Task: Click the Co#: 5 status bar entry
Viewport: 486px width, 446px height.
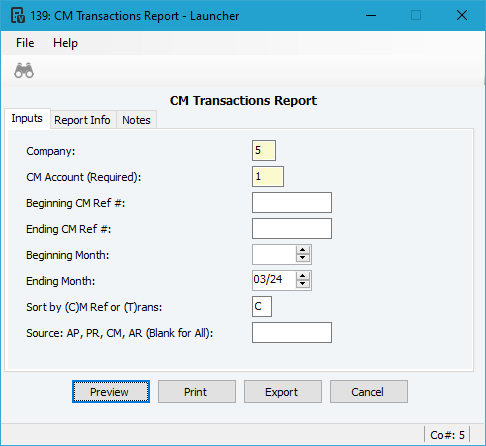Action: [x=447, y=435]
